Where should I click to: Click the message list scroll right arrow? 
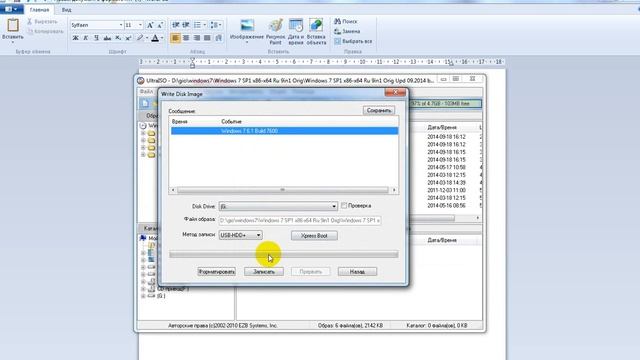[x=394, y=190]
